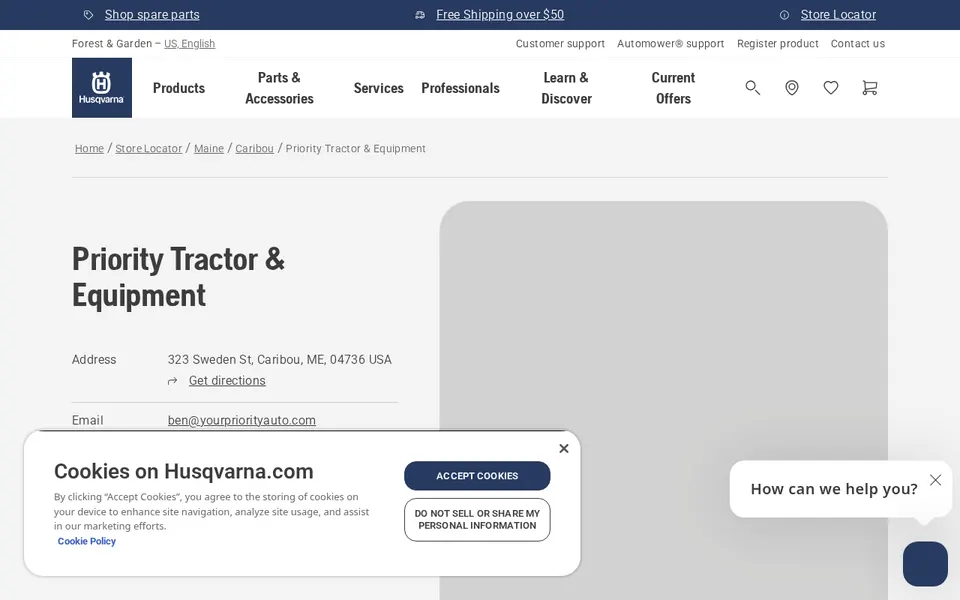Image resolution: width=960 pixels, height=600 pixels.
Task: Click the 'Priority Tractor & Equipment' heading
Action: 179,277
